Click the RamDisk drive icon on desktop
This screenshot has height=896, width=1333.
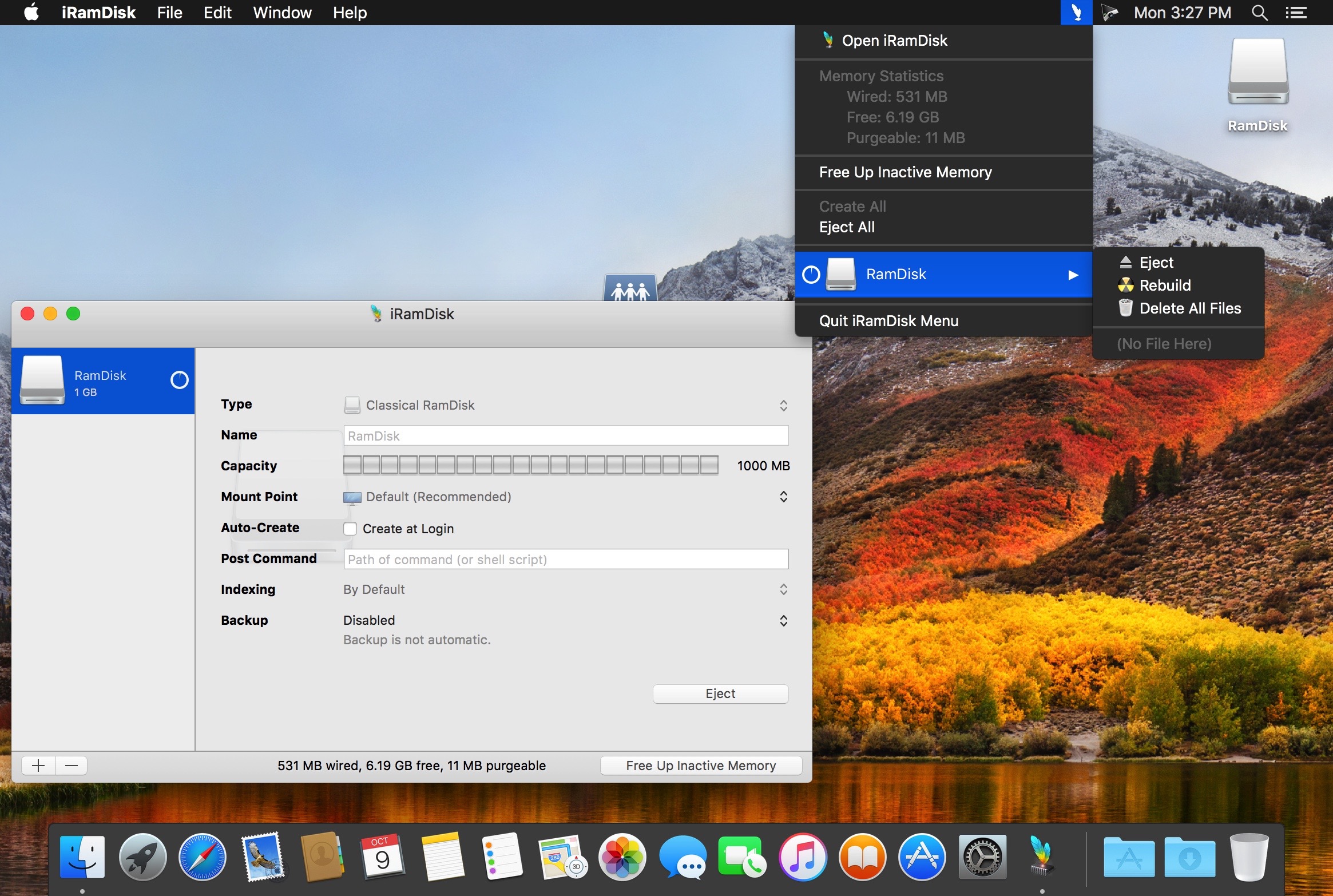point(1258,72)
